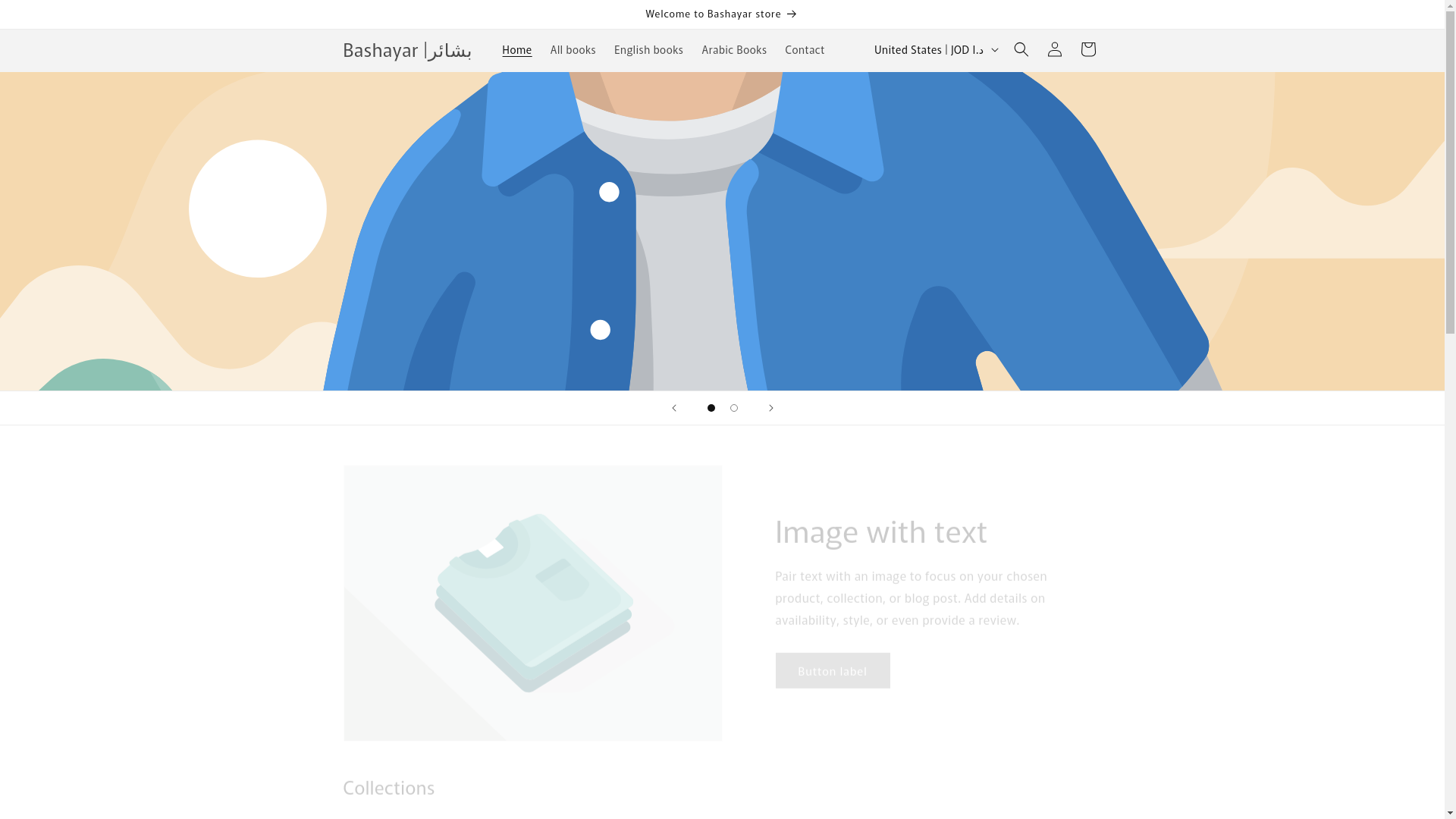Image resolution: width=1456 pixels, height=819 pixels.
Task: Open the Home menu item
Action: coord(516,50)
